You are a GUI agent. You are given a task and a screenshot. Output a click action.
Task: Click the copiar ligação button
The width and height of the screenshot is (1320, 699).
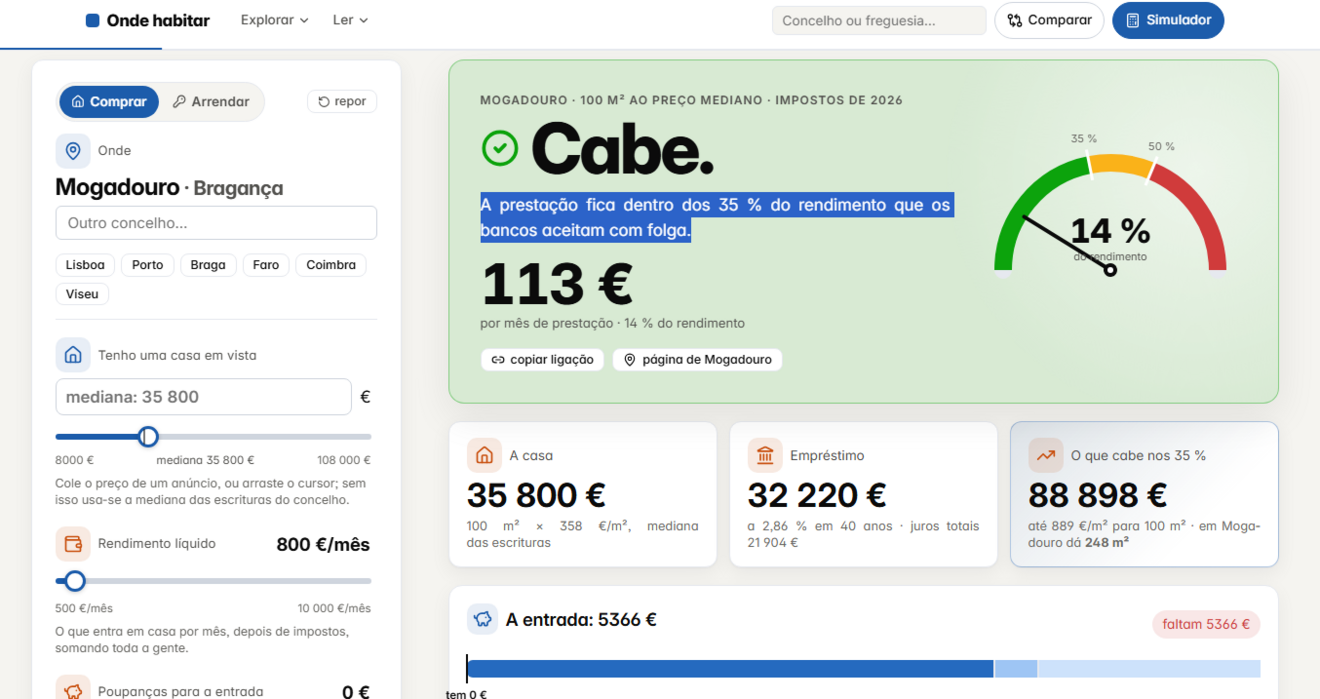click(542, 360)
